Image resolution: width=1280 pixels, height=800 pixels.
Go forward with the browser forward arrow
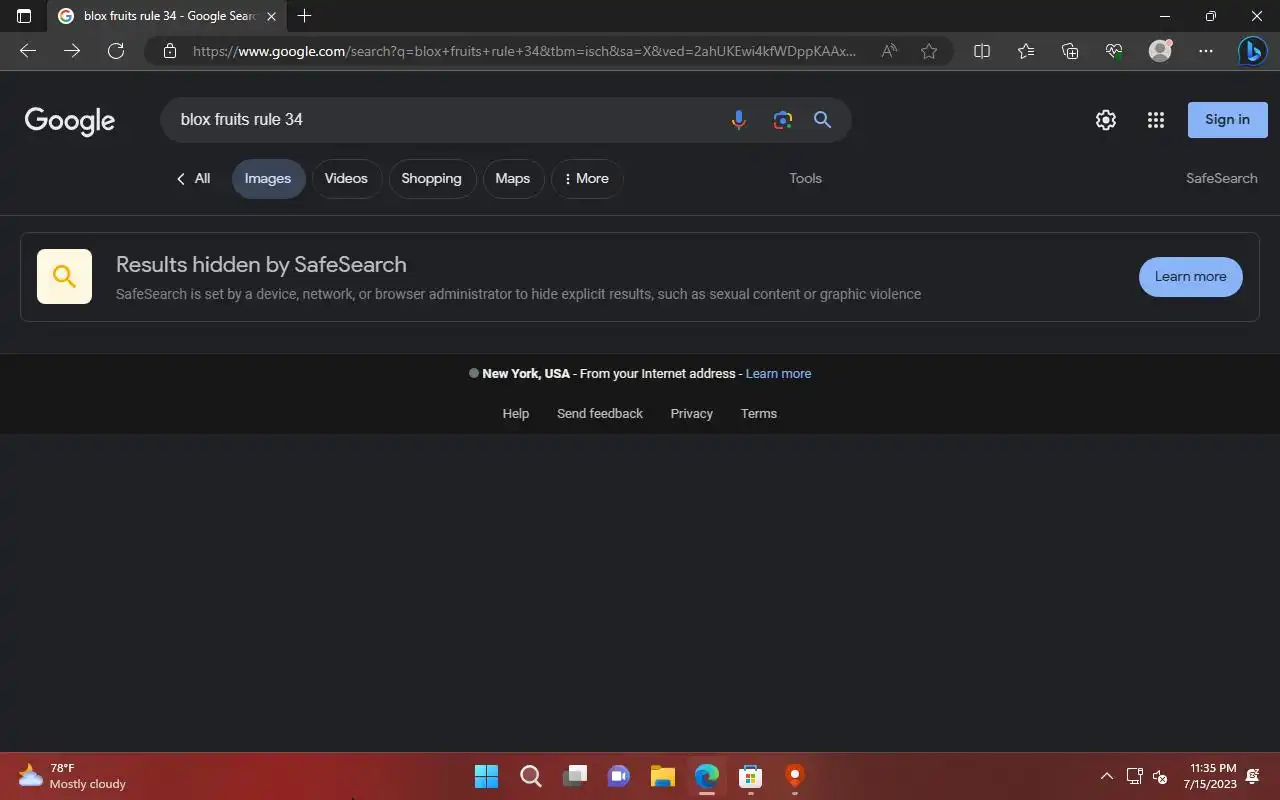(72, 51)
